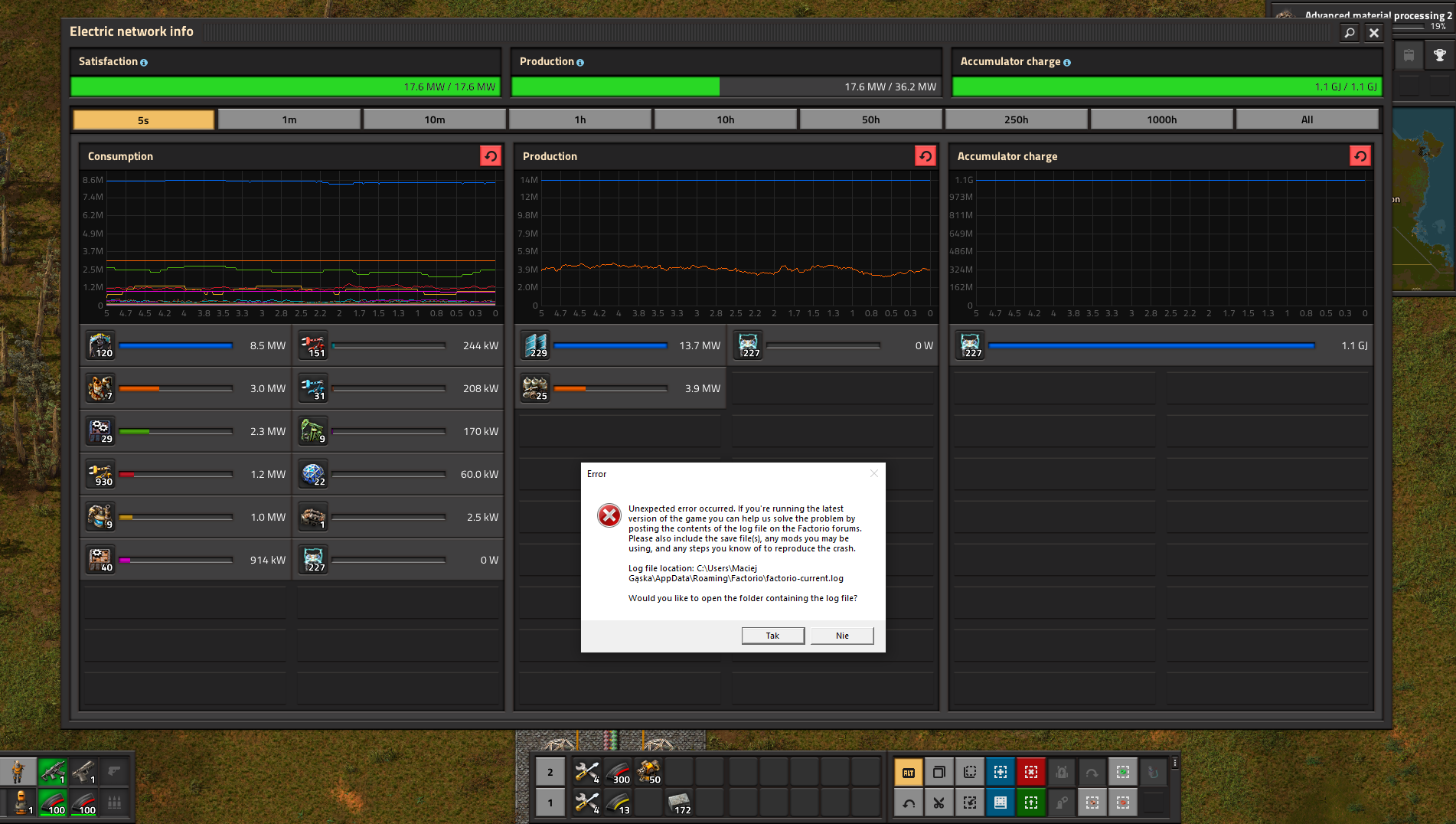The height and width of the screenshot is (824, 1456).
Task: Close the Error dialog with its X
Action: 874,473
